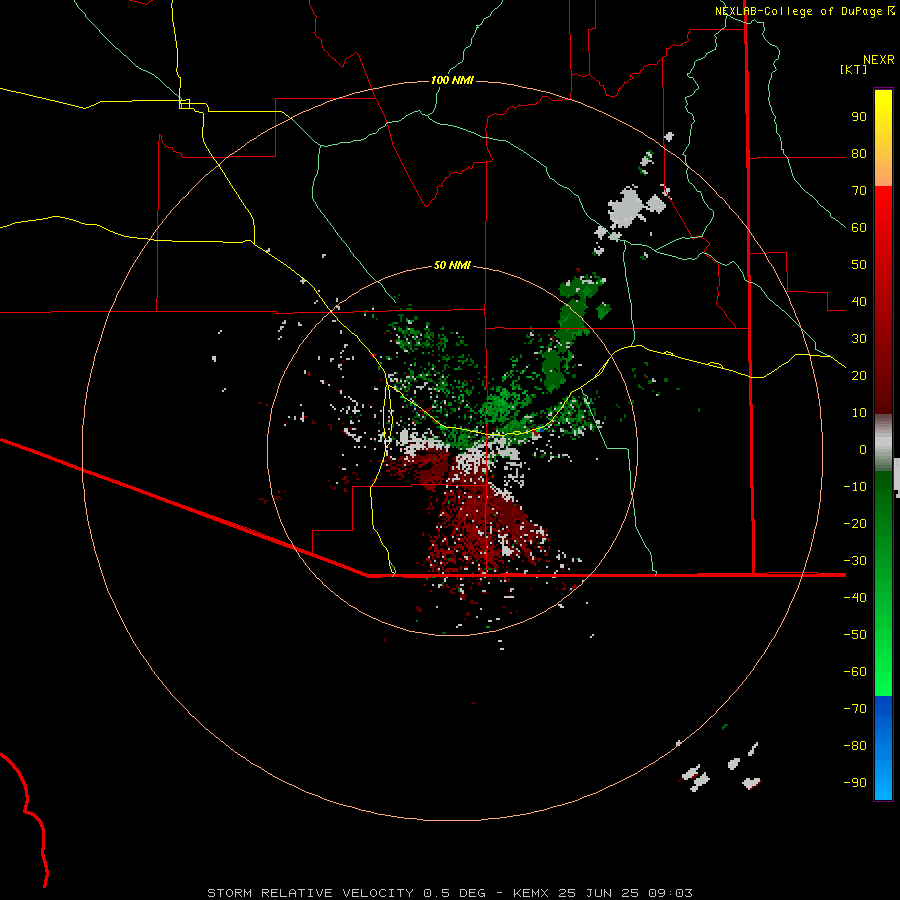Click the positive 20 scale value
The image size is (900, 900).
[859, 375]
